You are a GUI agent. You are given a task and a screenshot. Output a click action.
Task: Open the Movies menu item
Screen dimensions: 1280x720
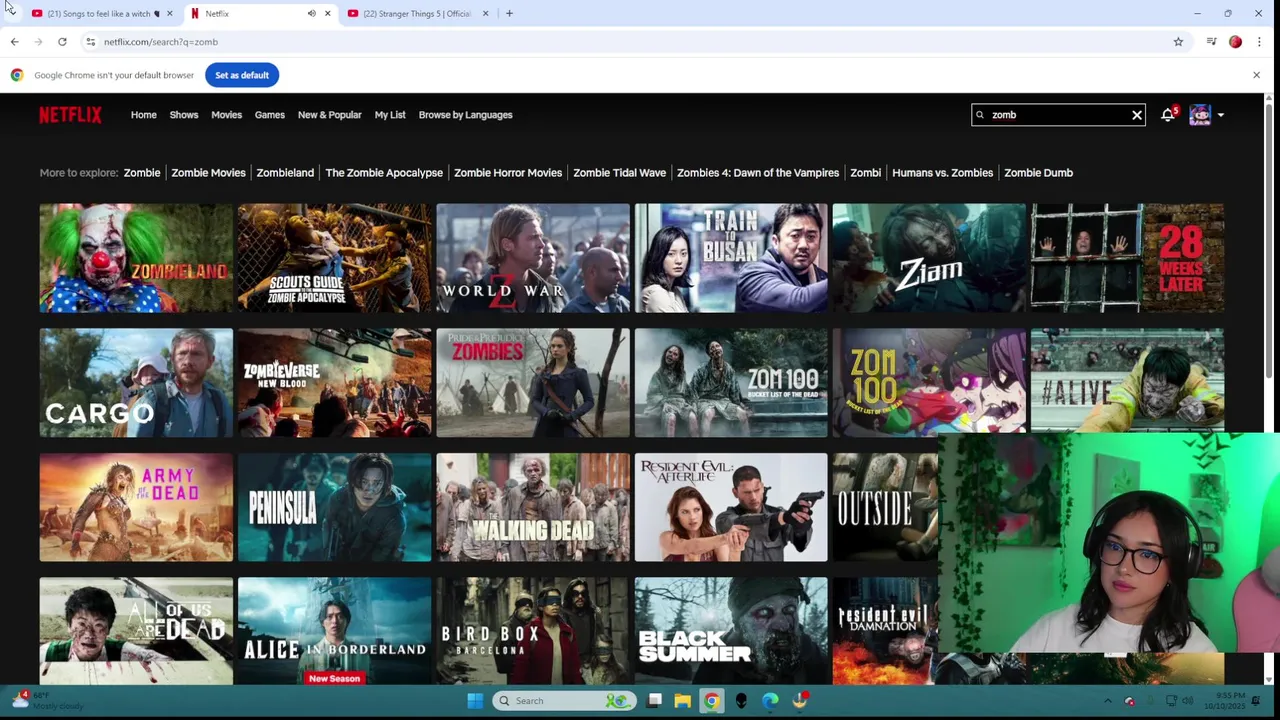pos(226,115)
